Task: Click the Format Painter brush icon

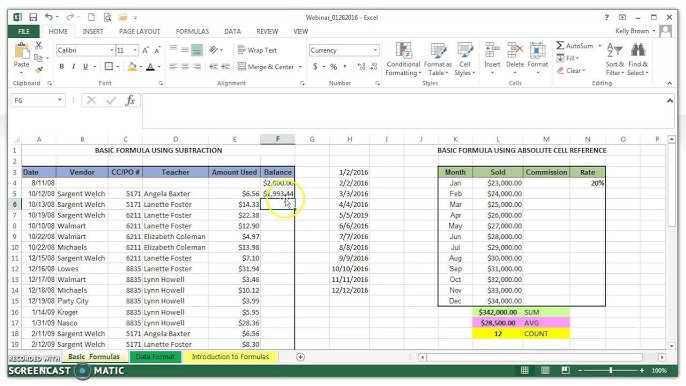Action: click(38, 70)
